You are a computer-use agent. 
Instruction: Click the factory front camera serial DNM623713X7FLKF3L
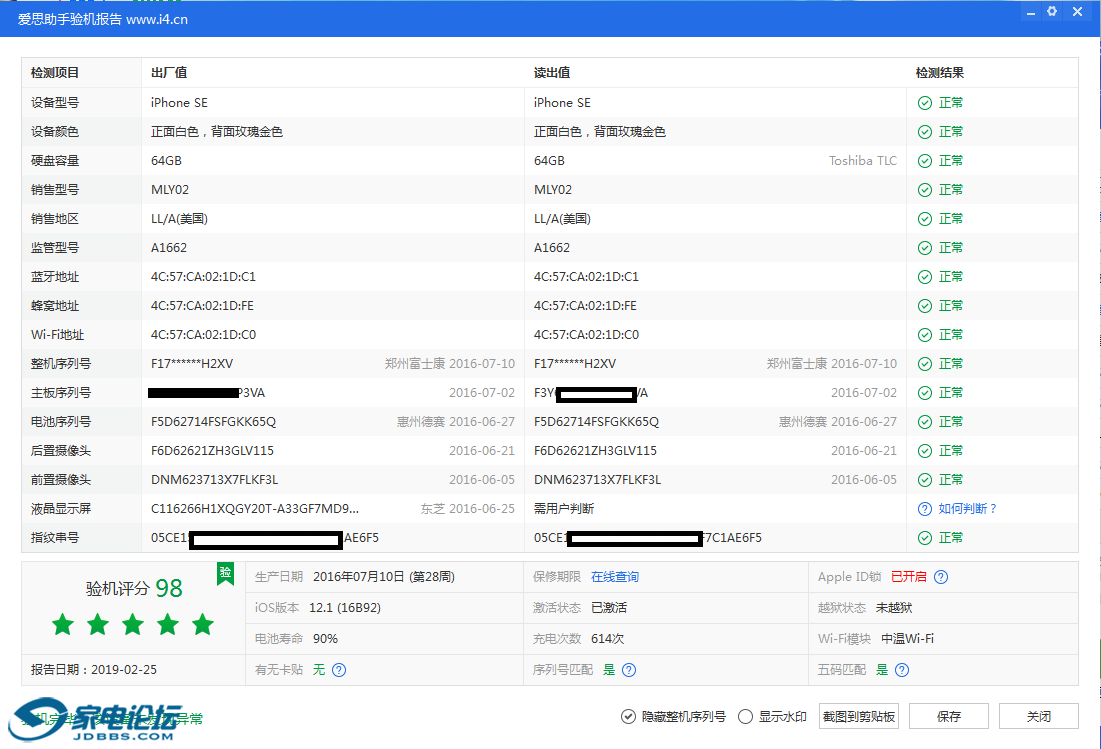click(x=215, y=480)
